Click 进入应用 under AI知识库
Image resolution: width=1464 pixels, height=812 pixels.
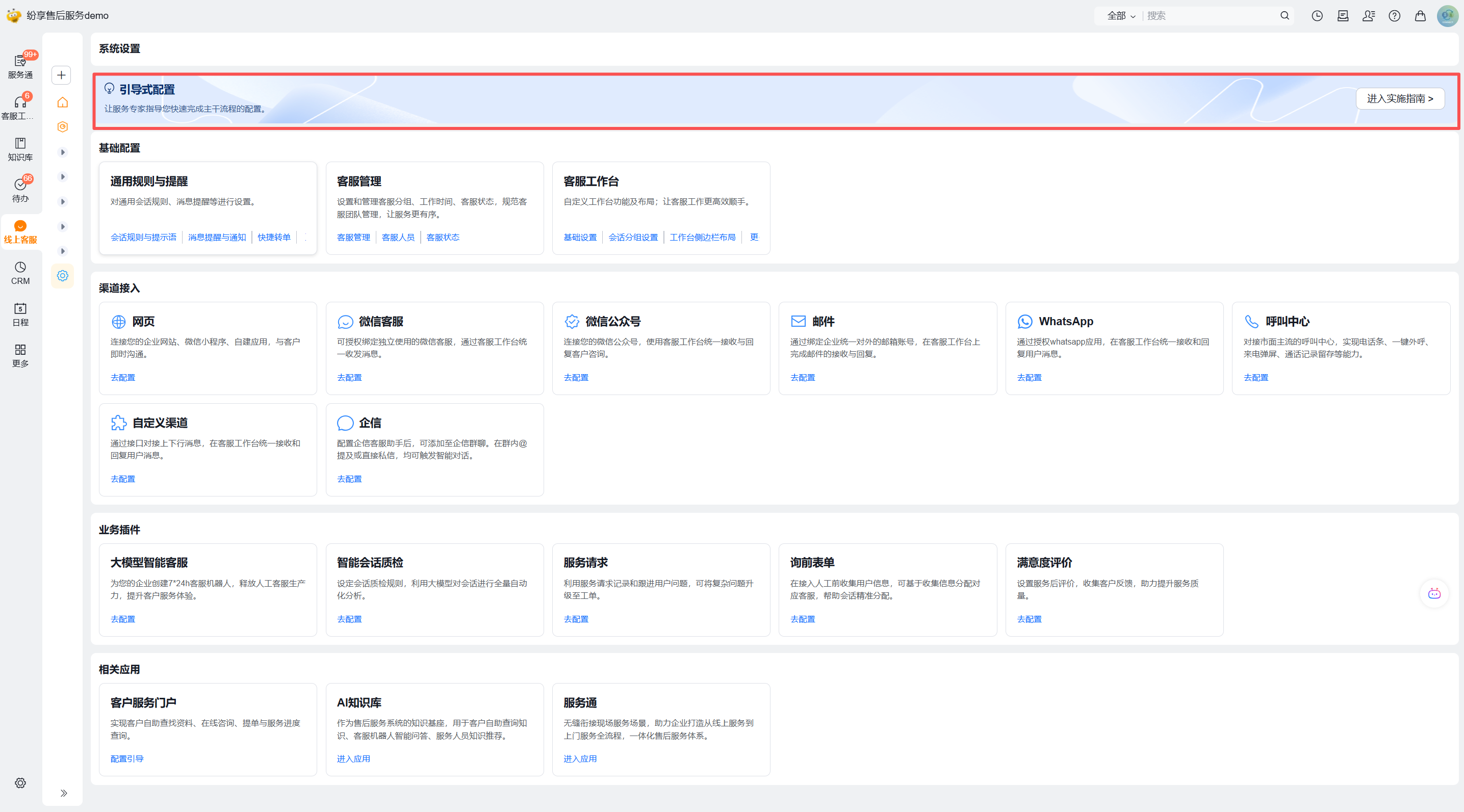click(353, 758)
